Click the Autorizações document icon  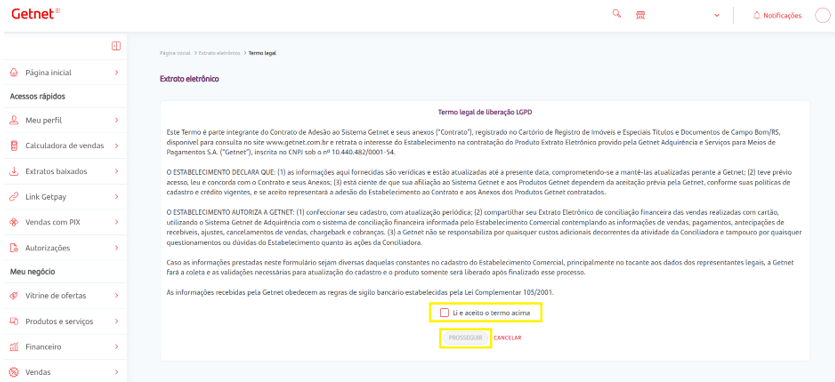click(x=14, y=248)
